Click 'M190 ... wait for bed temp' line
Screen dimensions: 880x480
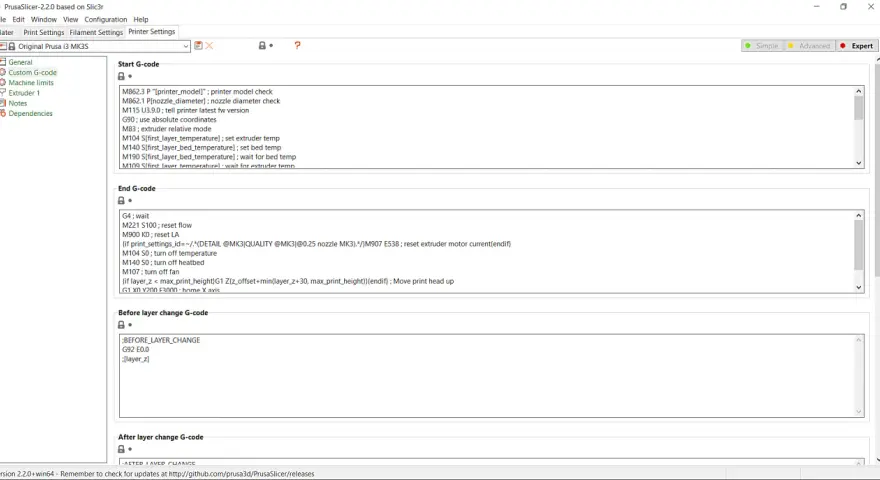(209, 157)
